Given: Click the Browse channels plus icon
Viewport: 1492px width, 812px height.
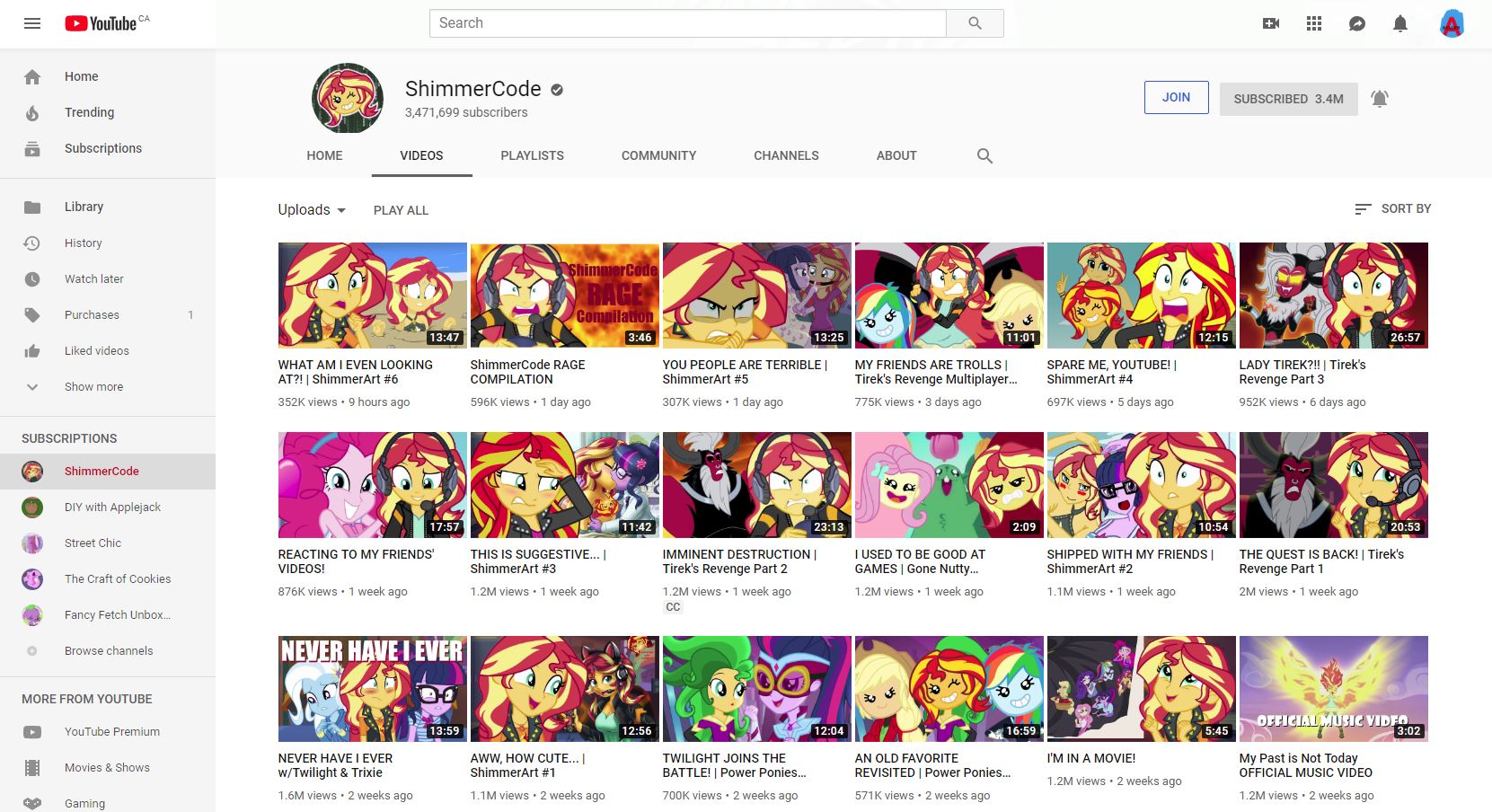Looking at the screenshot, I should tap(32, 651).
